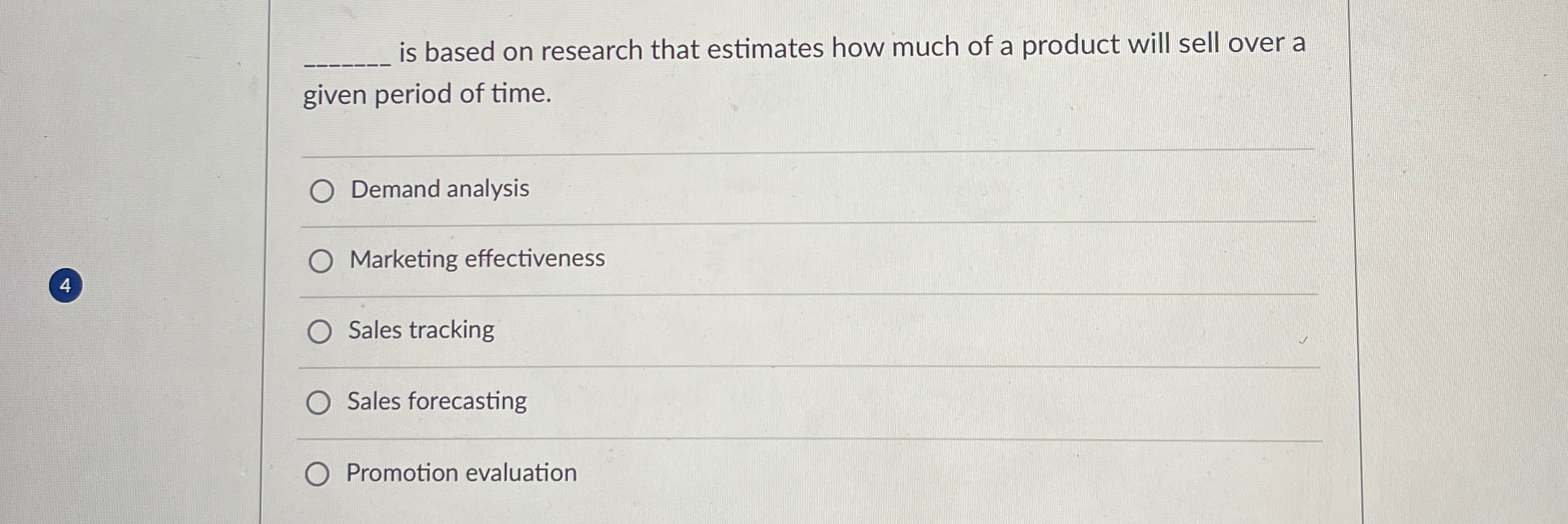Select the Sales tracking radio button

pos(320,332)
